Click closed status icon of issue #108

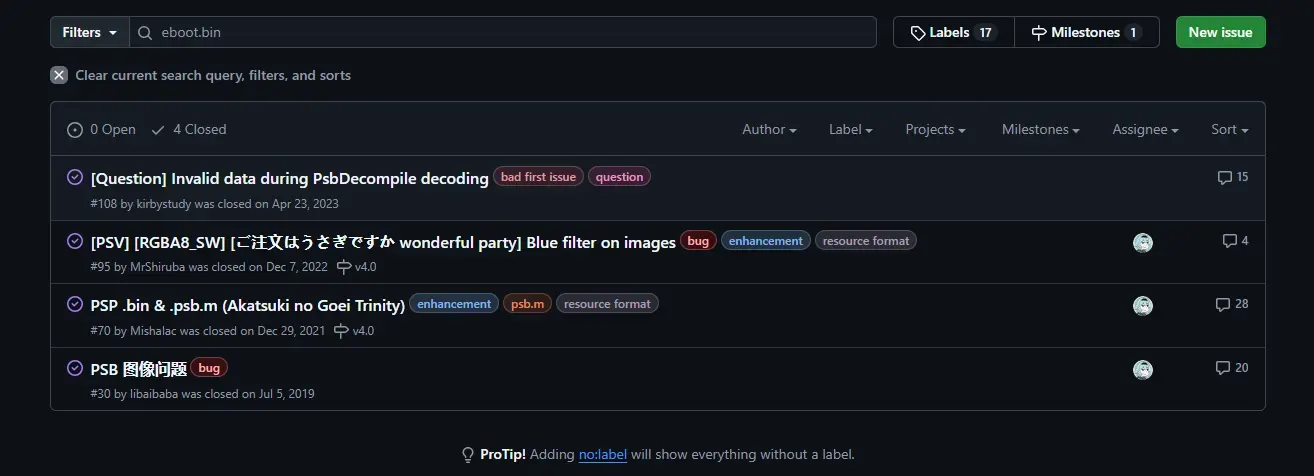[74, 177]
